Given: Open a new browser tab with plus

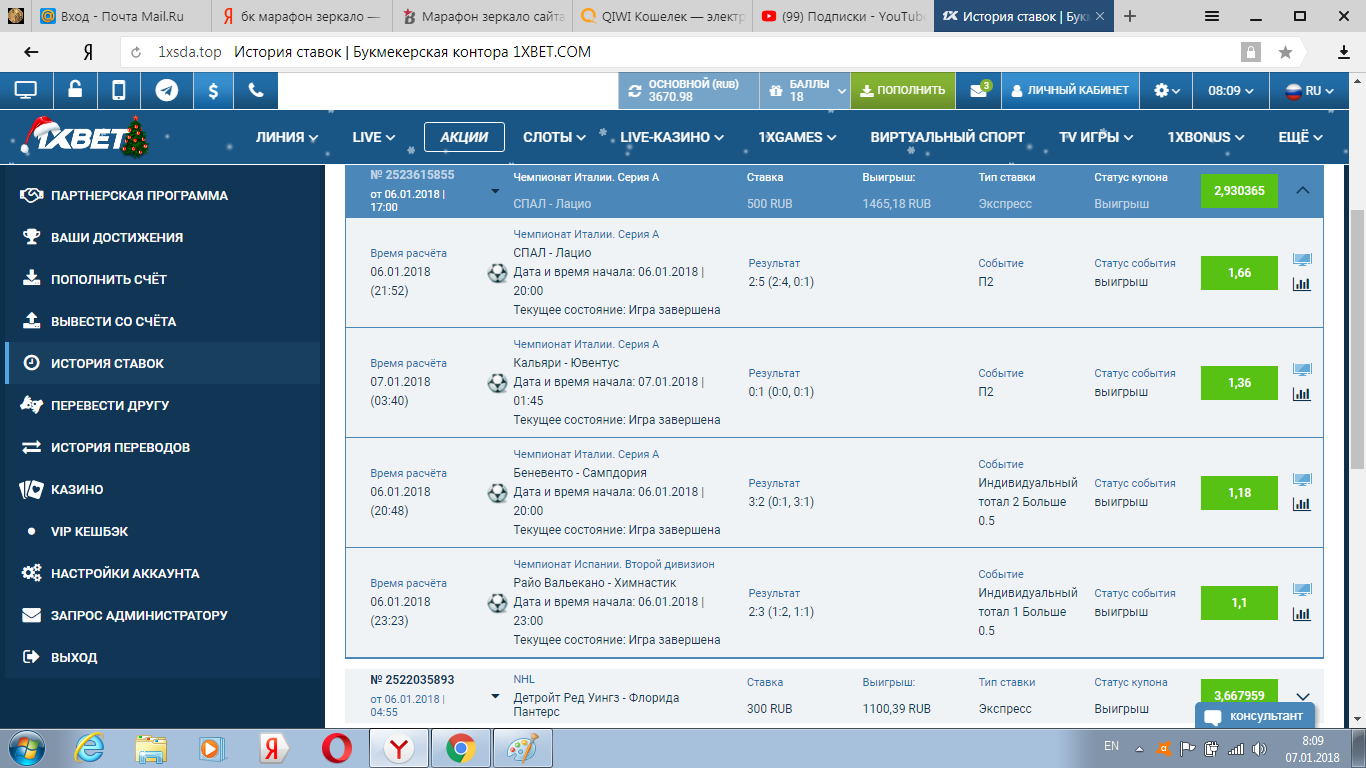Looking at the screenshot, I should (x=1130, y=16).
